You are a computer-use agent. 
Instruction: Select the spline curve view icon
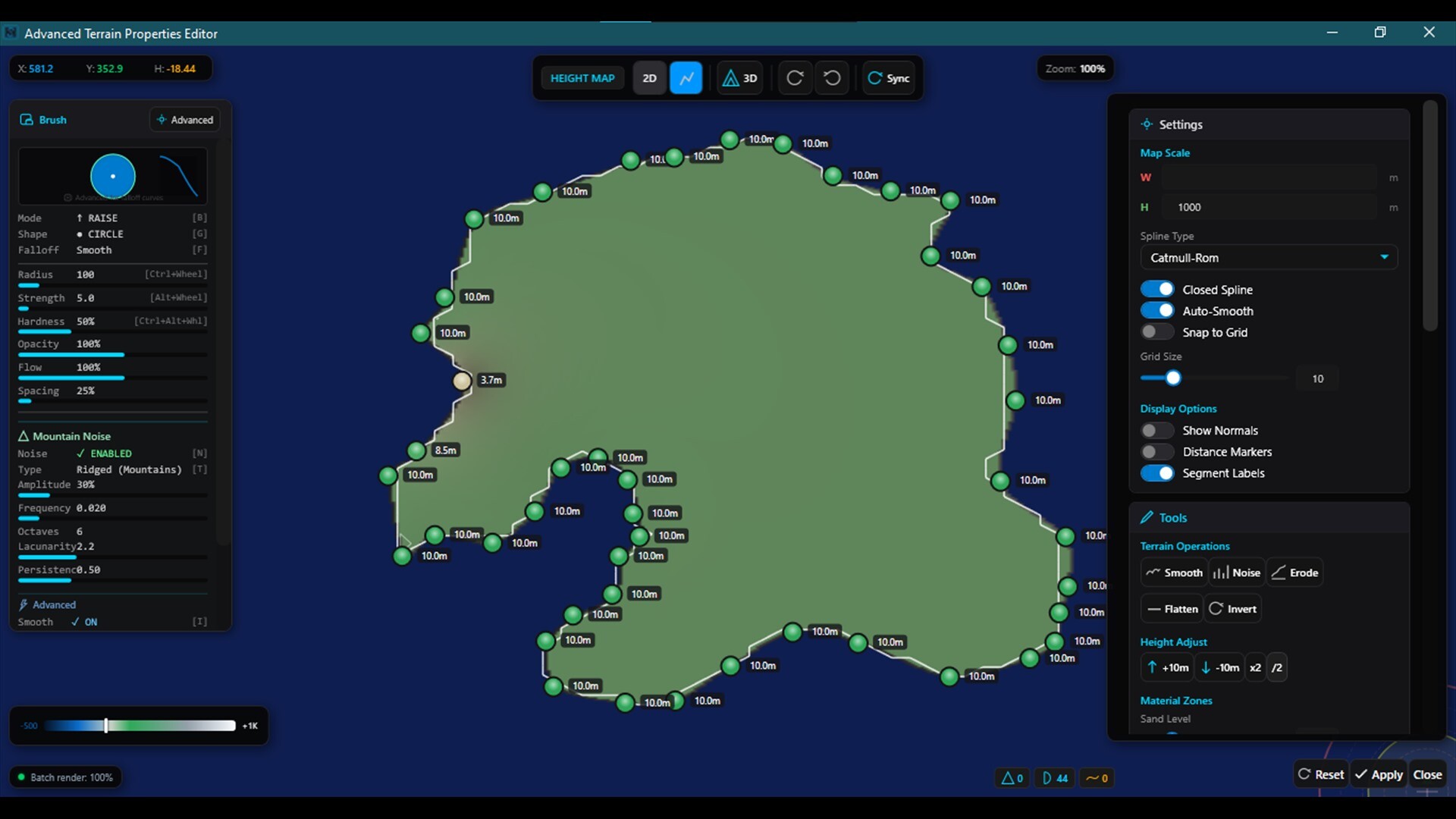[686, 78]
